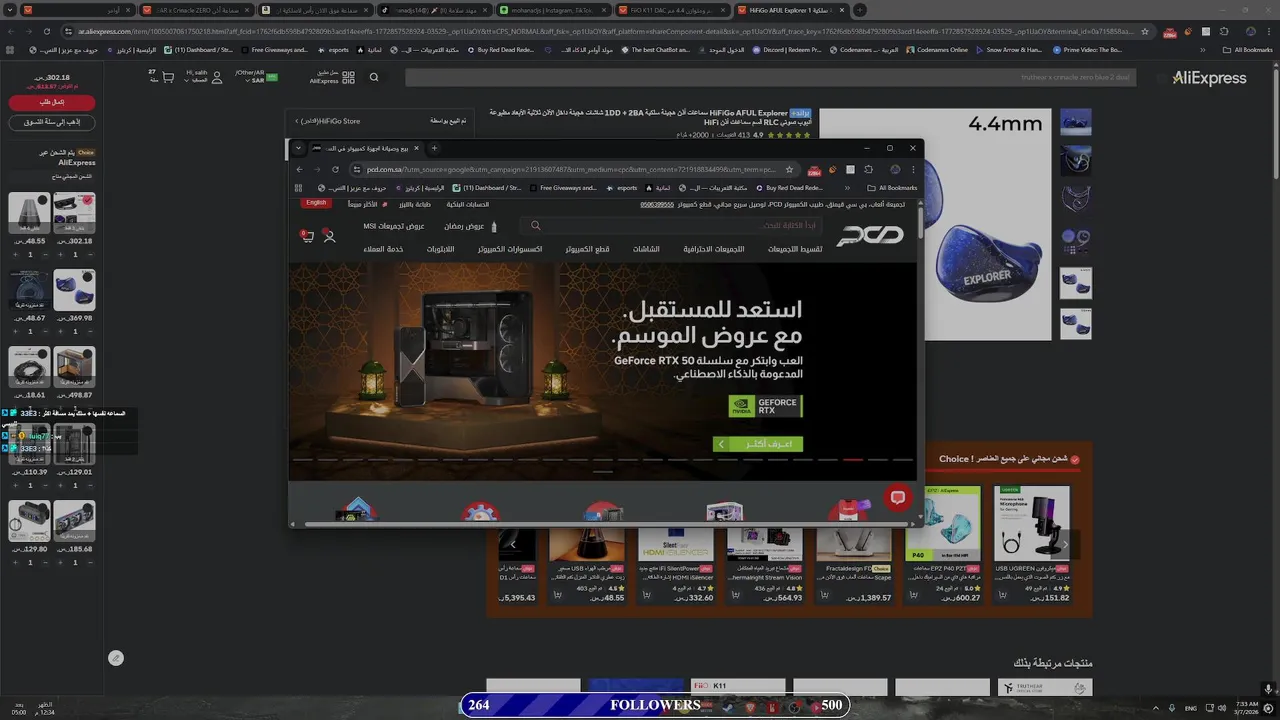Open the Hi salih account dropdown

pos(204,76)
